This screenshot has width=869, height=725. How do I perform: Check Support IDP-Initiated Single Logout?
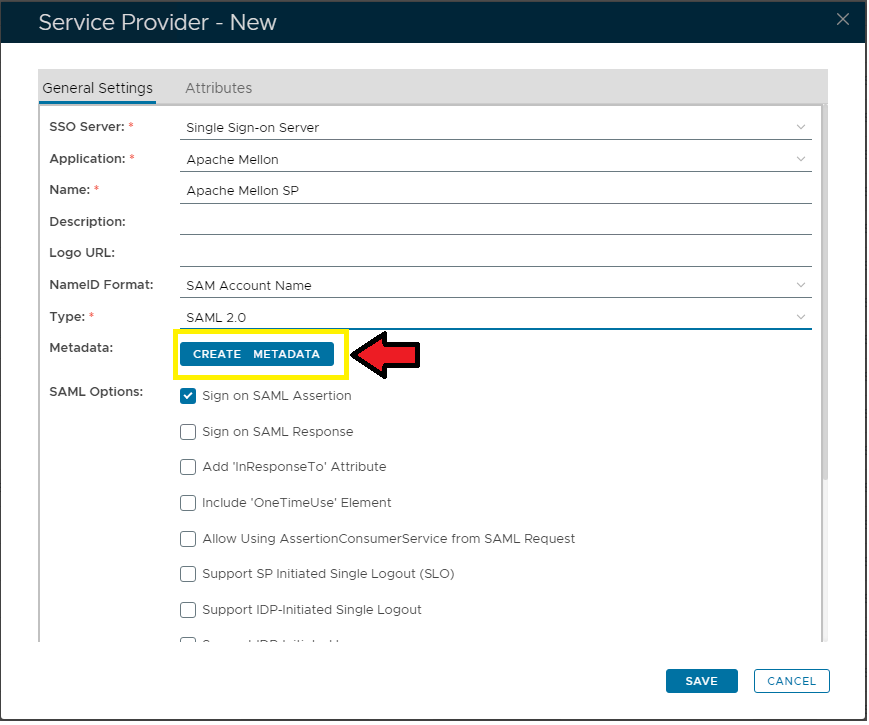[188, 610]
